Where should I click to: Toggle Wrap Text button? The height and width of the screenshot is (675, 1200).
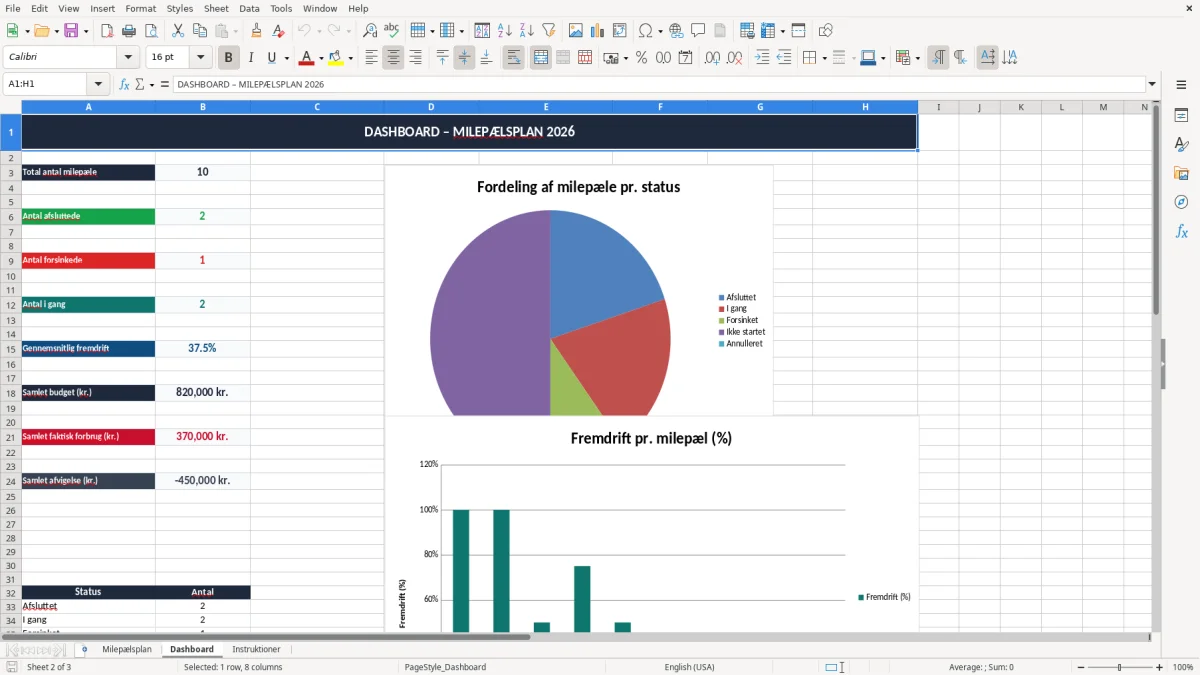tap(513, 58)
